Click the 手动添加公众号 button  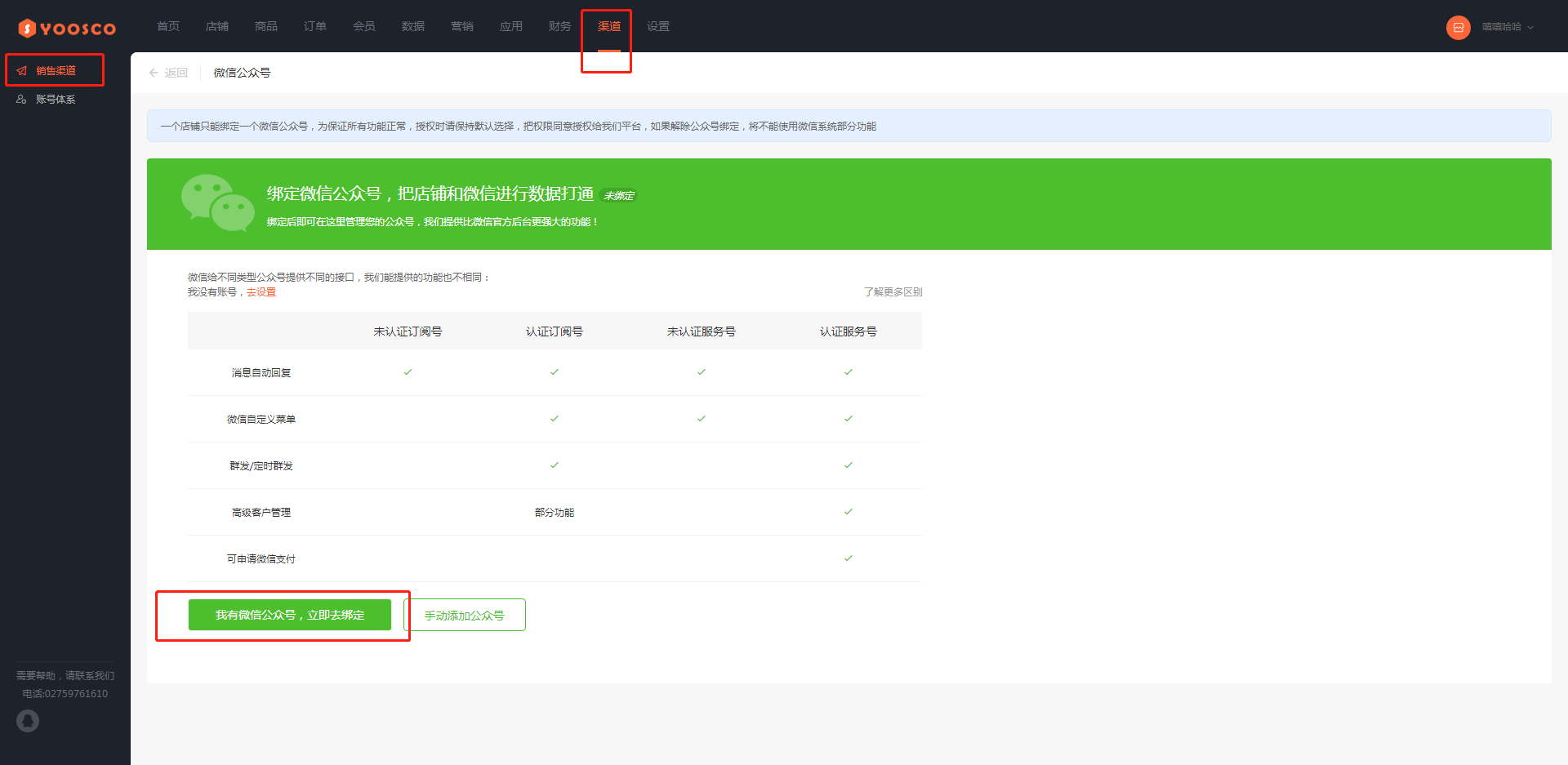pos(465,615)
